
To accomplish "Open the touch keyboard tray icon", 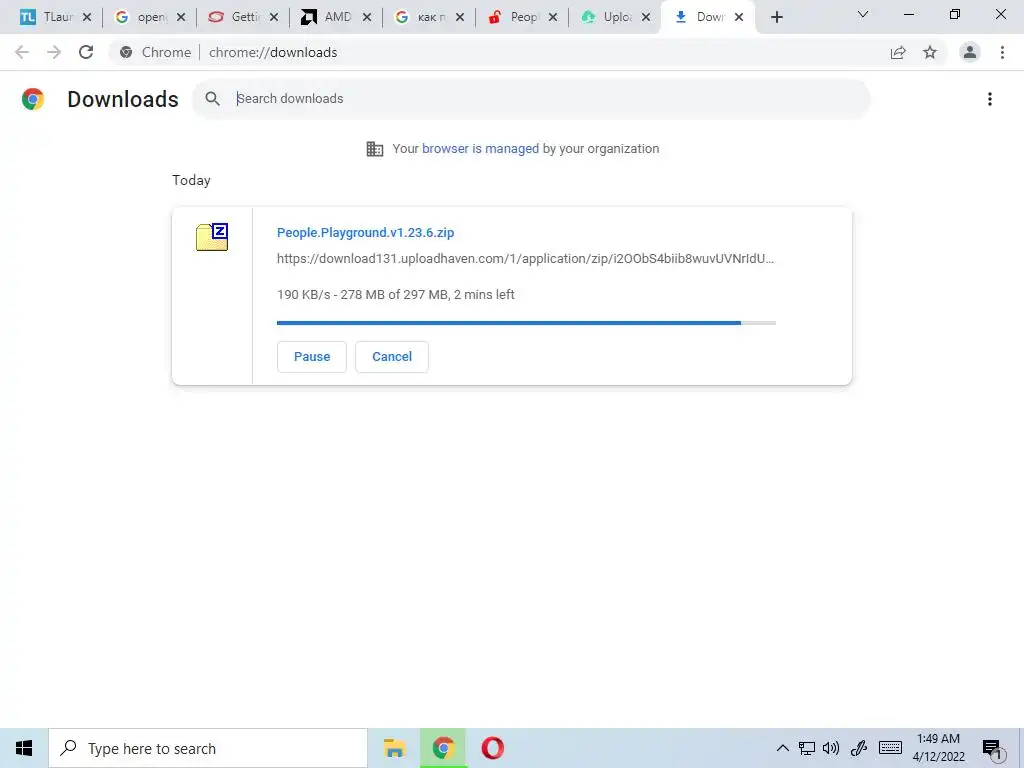I will tap(890, 748).
